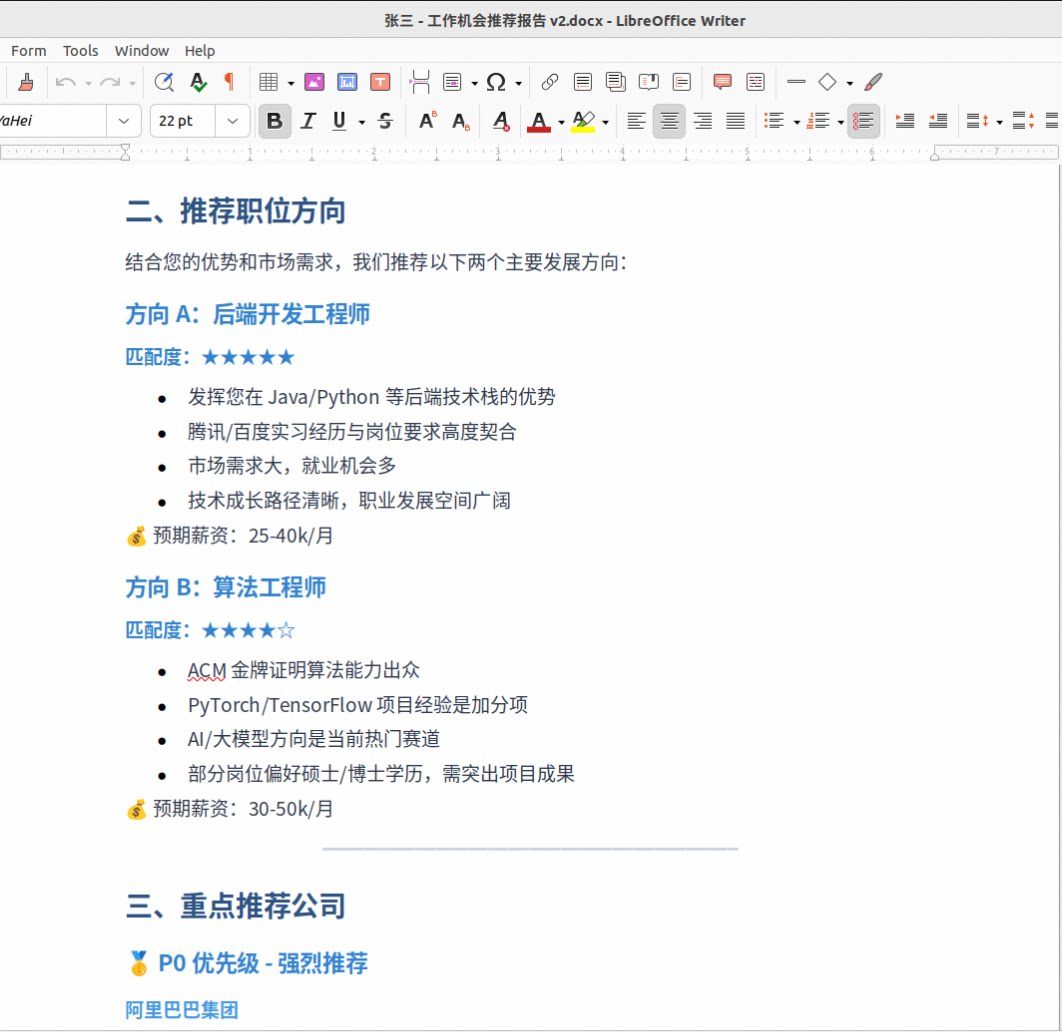Open the Find & Replace tool
Viewport: 1062px width, 1032px height.
click(x=164, y=82)
